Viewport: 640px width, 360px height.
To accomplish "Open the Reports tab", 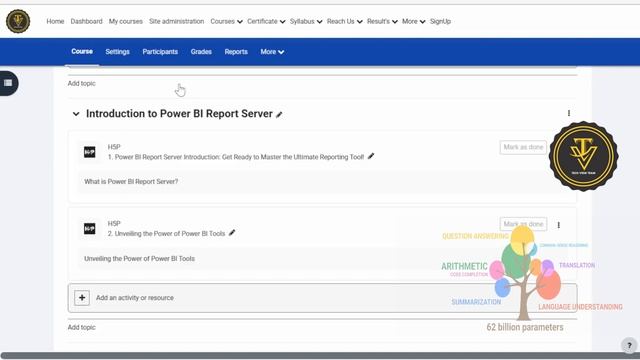I will [236, 52].
